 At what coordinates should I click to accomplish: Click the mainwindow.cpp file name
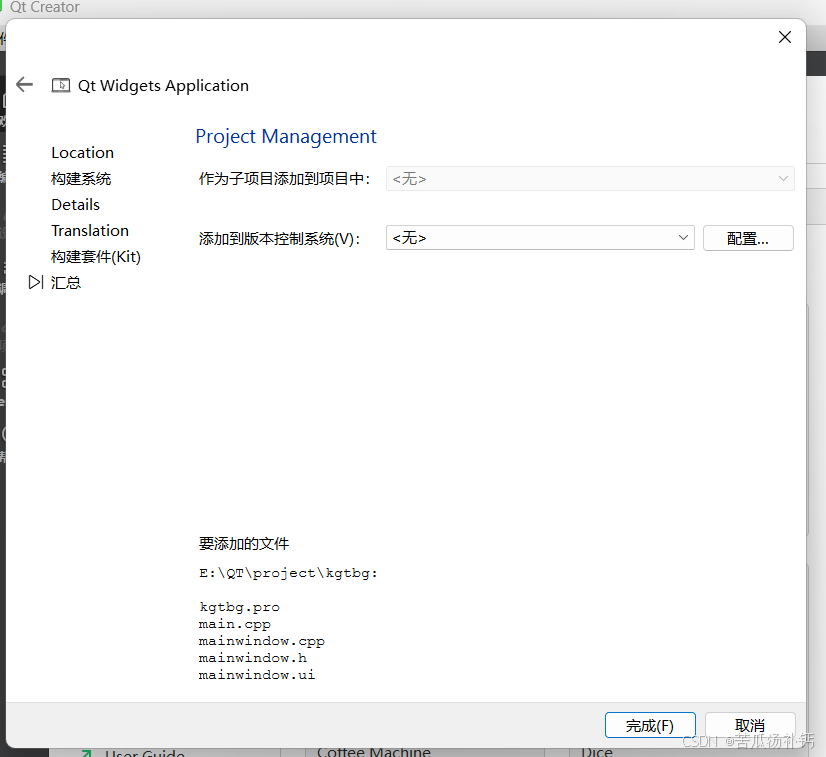pyautogui.click(x=262, y=641)
